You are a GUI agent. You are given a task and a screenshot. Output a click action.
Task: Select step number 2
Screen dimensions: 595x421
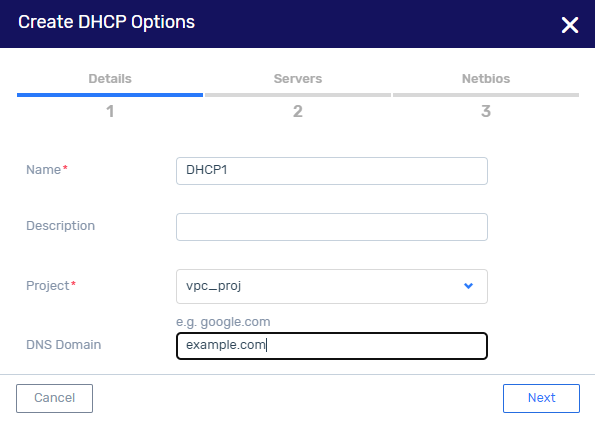coord(298,111)
